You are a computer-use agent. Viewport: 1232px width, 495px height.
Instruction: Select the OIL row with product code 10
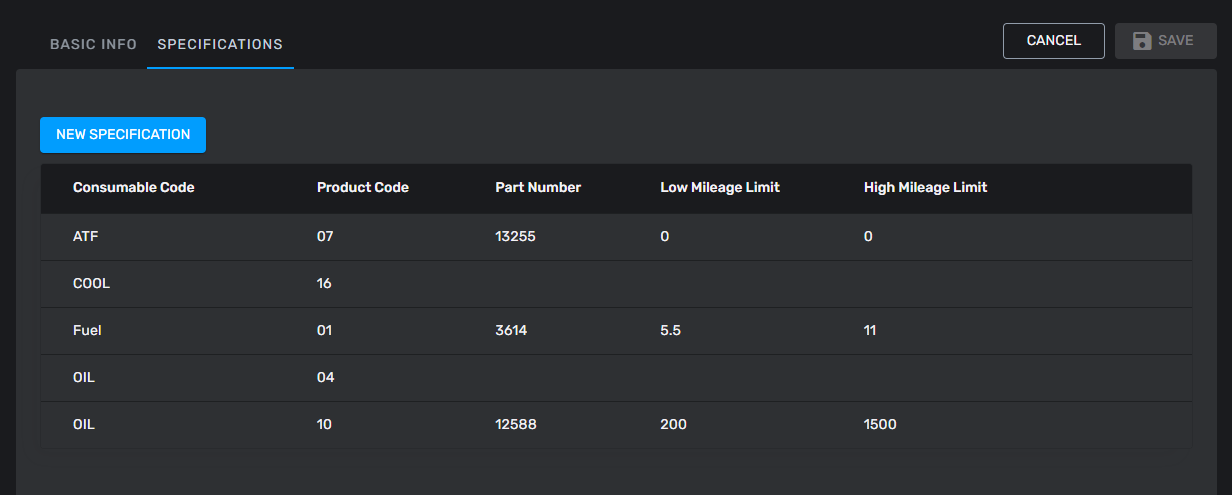[84, 425]
